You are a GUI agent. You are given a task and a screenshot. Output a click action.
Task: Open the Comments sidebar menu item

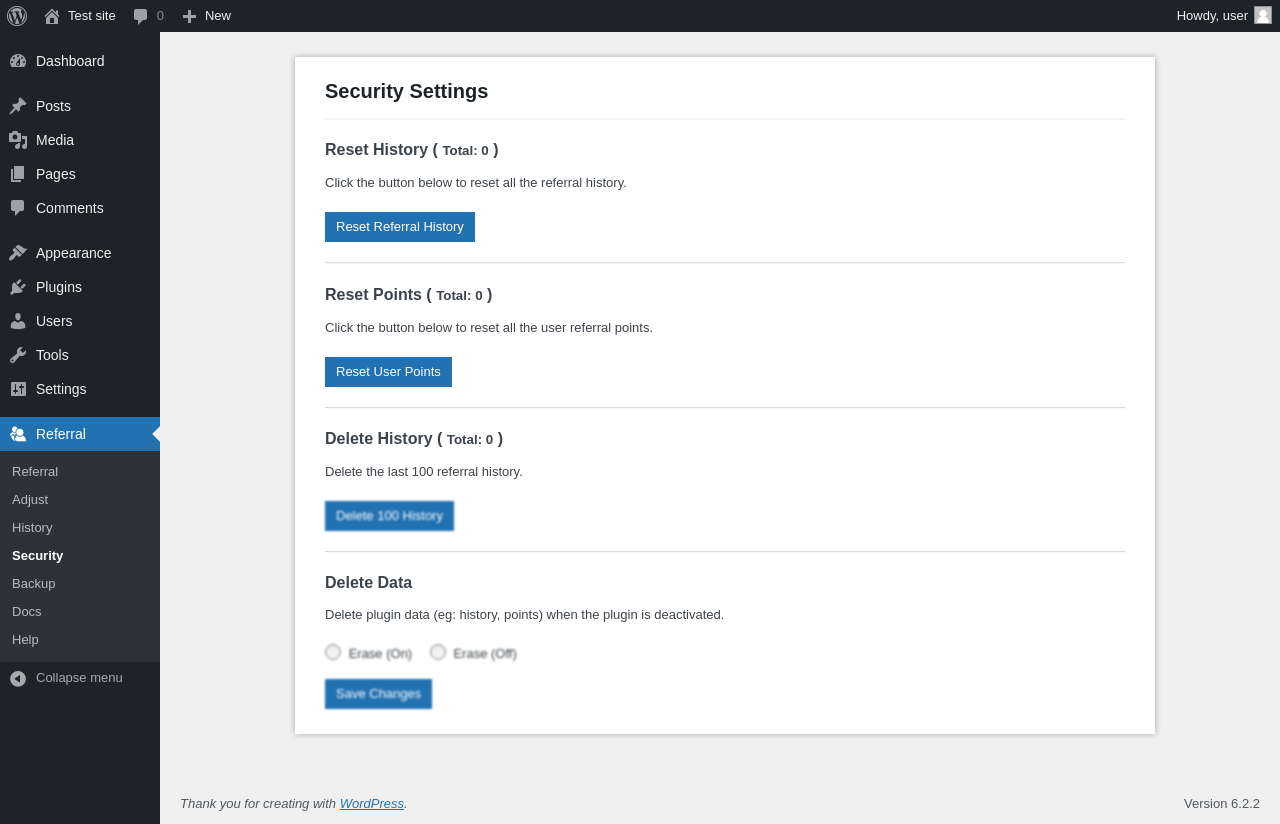tap(80, 208)
